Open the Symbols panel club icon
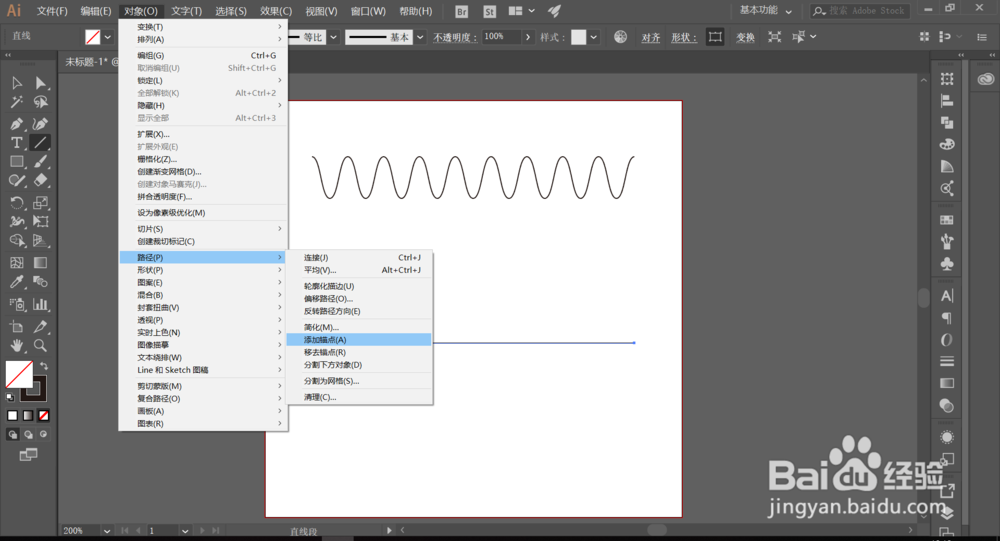Screen dimensions: 1000x541 (x=947, y=263)
